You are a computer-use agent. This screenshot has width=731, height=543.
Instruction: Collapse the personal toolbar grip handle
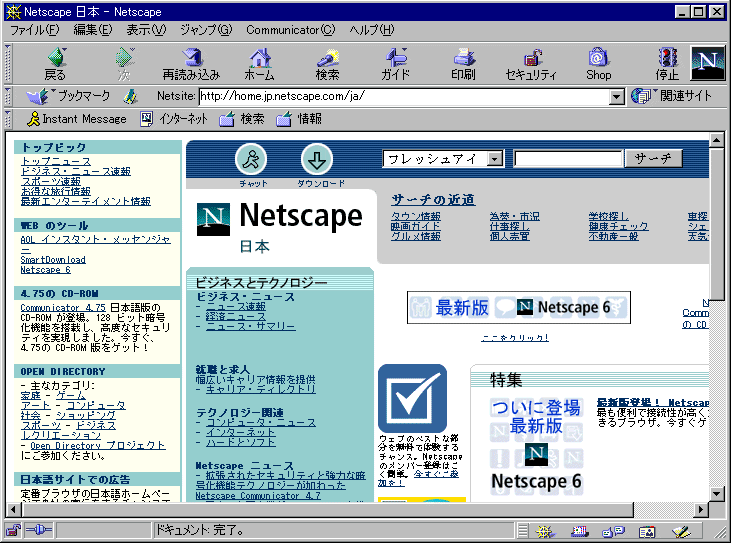point(7,119)
